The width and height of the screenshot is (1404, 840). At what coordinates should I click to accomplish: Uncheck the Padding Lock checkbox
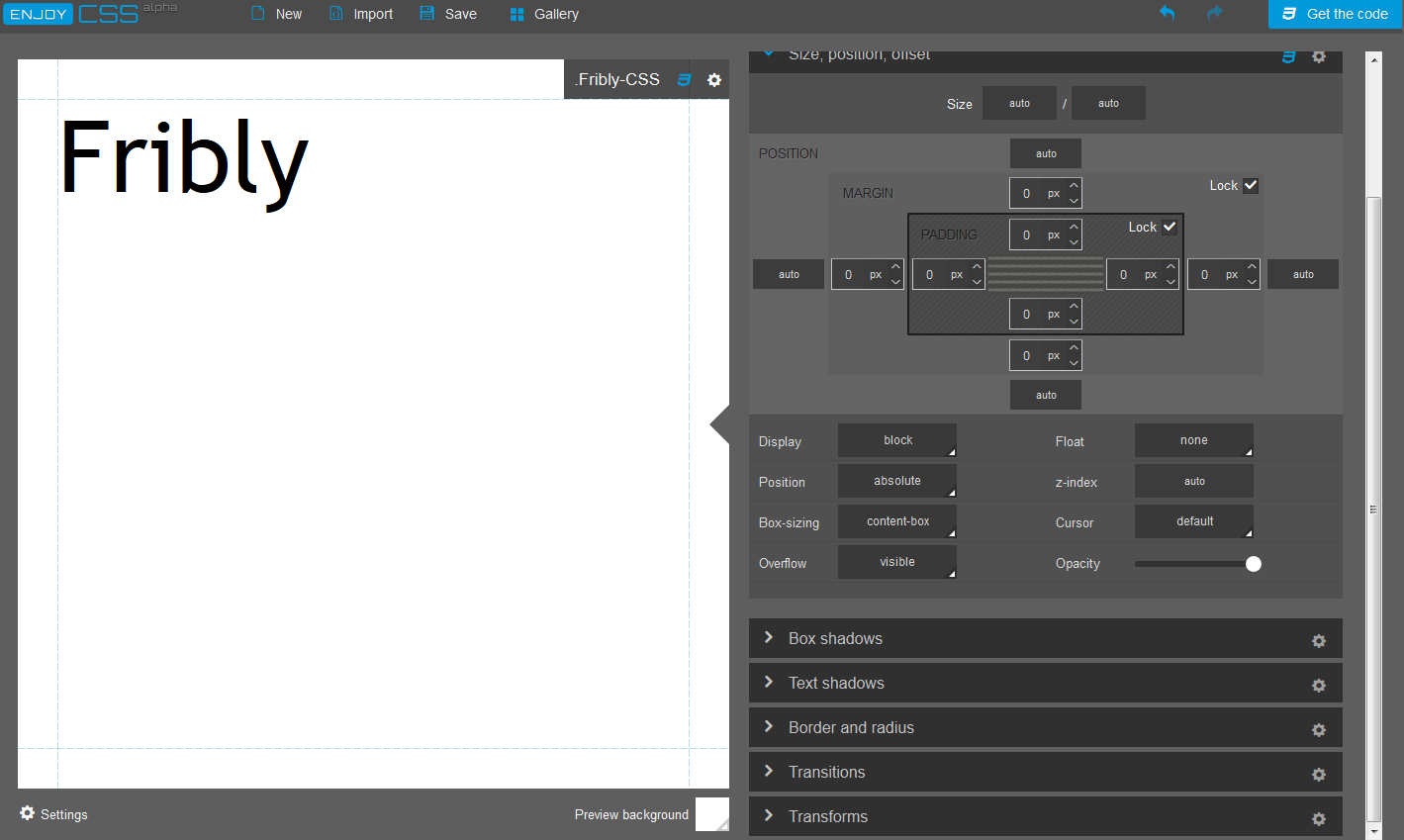[x=1170, y=227]
